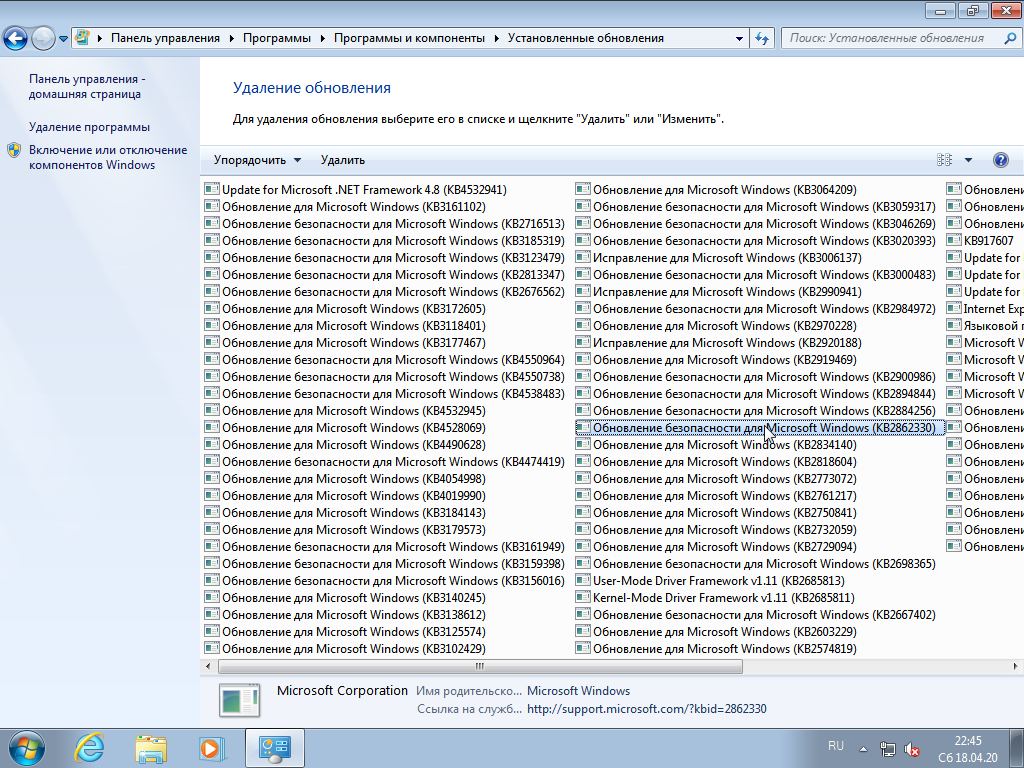The image size is (1024, 768).
Task: Open Windows Media Player from taskbar
Action: coord(212,748)
